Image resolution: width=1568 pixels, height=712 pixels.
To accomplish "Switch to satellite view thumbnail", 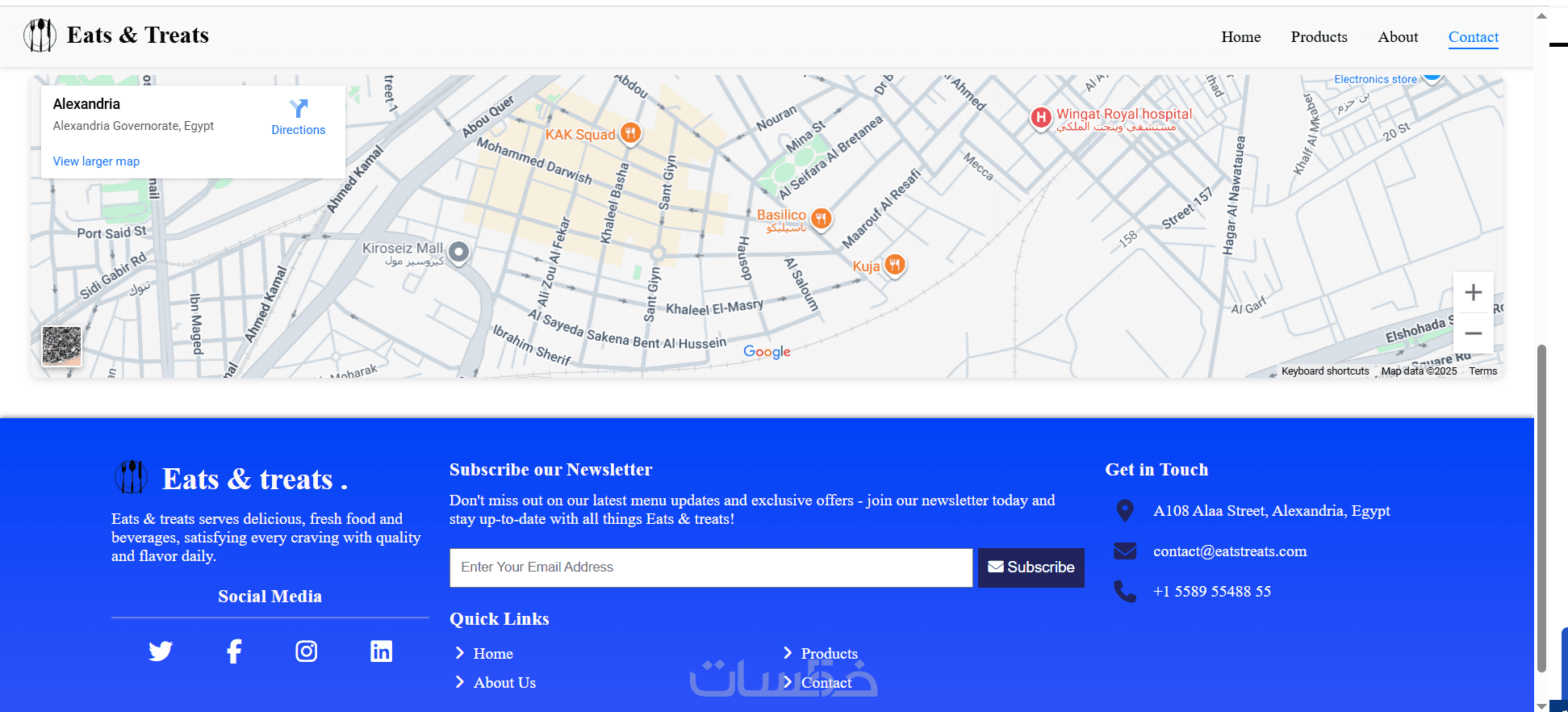I will 62,346.
